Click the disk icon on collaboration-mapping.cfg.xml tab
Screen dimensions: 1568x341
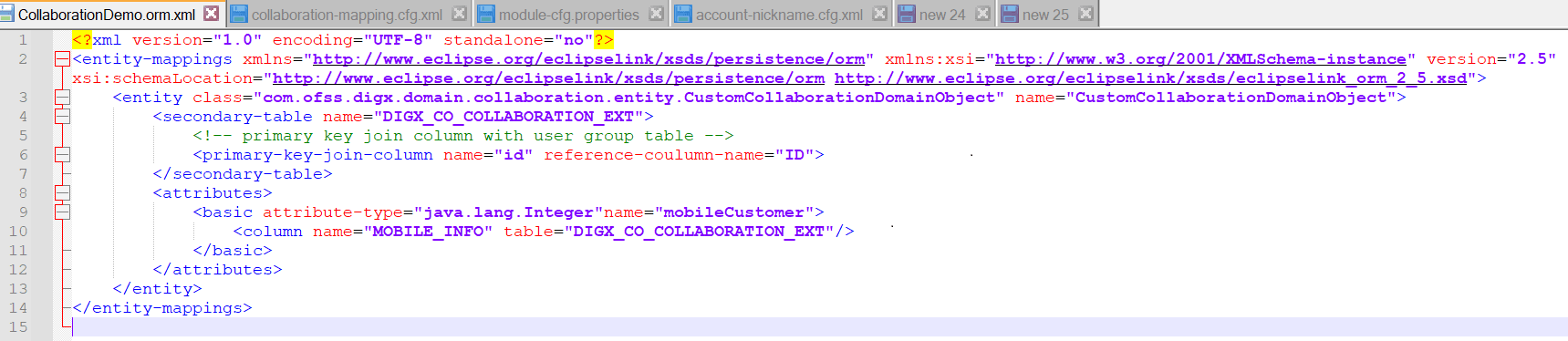[240, 14]
